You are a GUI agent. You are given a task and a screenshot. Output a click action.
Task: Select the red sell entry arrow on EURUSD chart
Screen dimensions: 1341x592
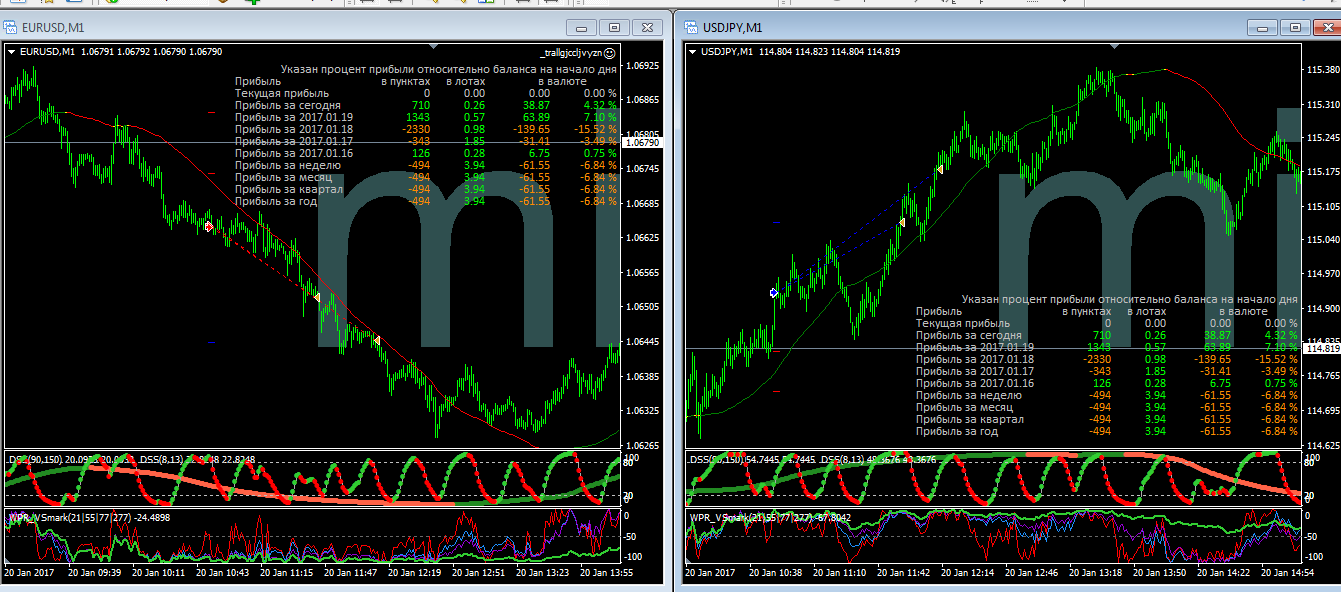click(209, 227)
